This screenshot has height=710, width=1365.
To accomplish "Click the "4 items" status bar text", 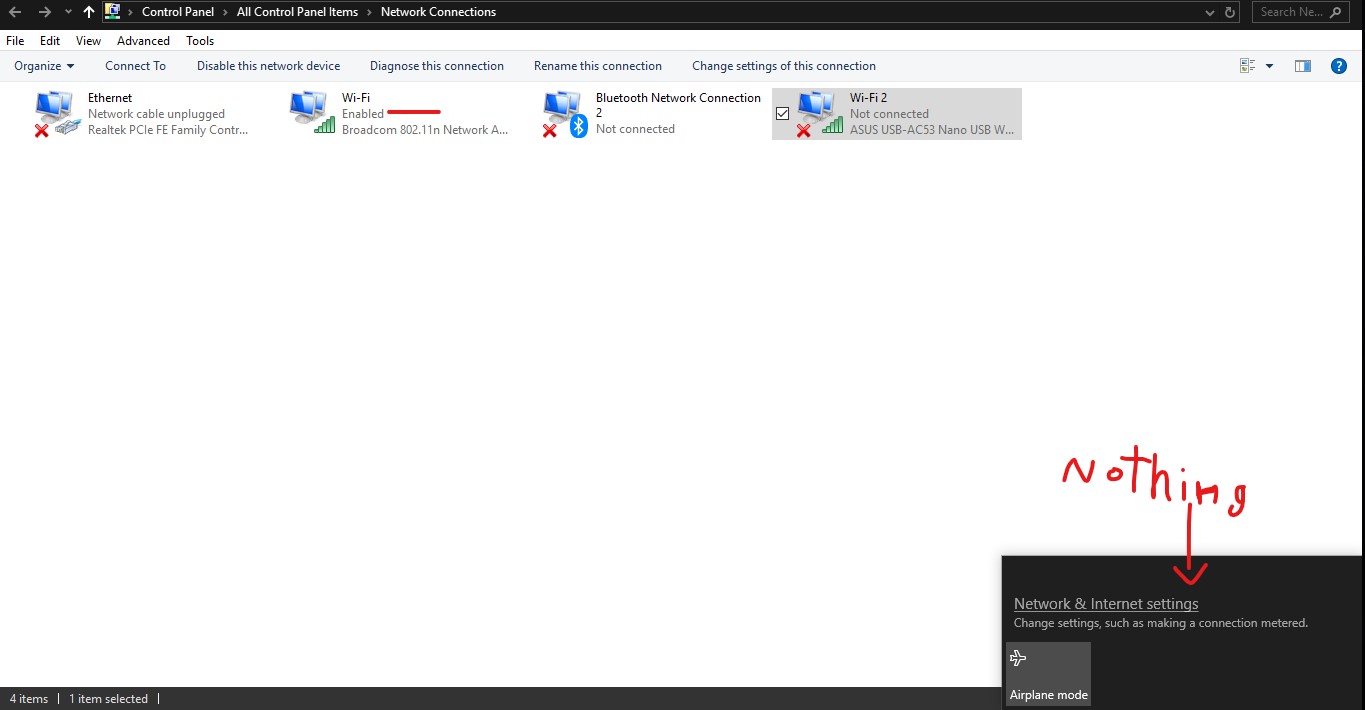I will click(x=29, y=699).
